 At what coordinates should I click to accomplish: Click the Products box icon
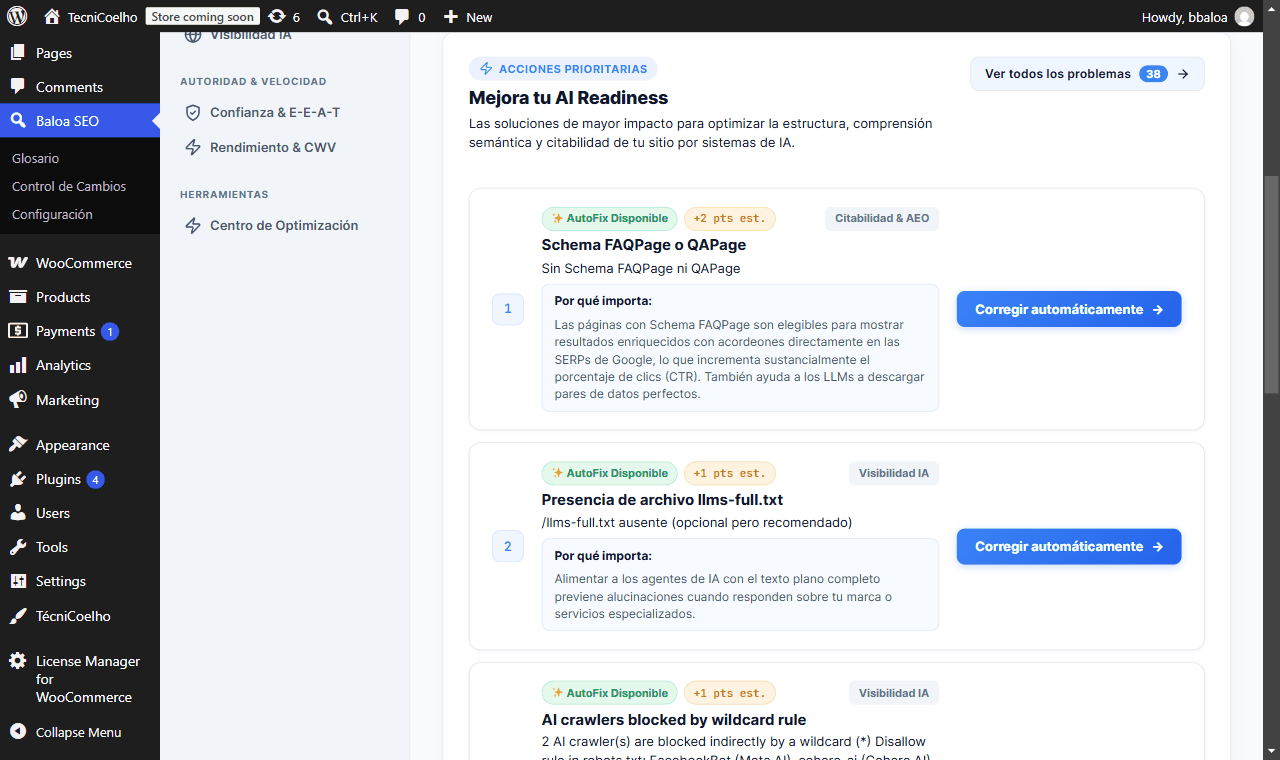point(18,297)
